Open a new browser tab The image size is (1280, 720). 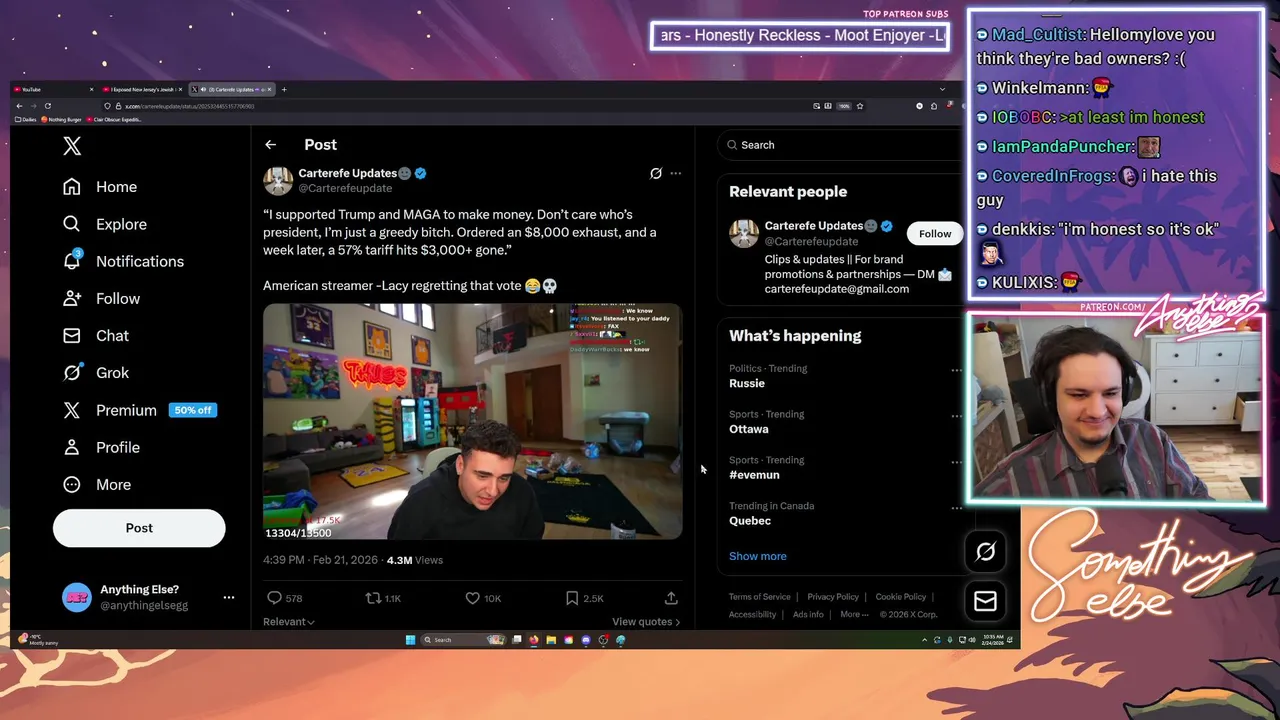tap(284, 90)
